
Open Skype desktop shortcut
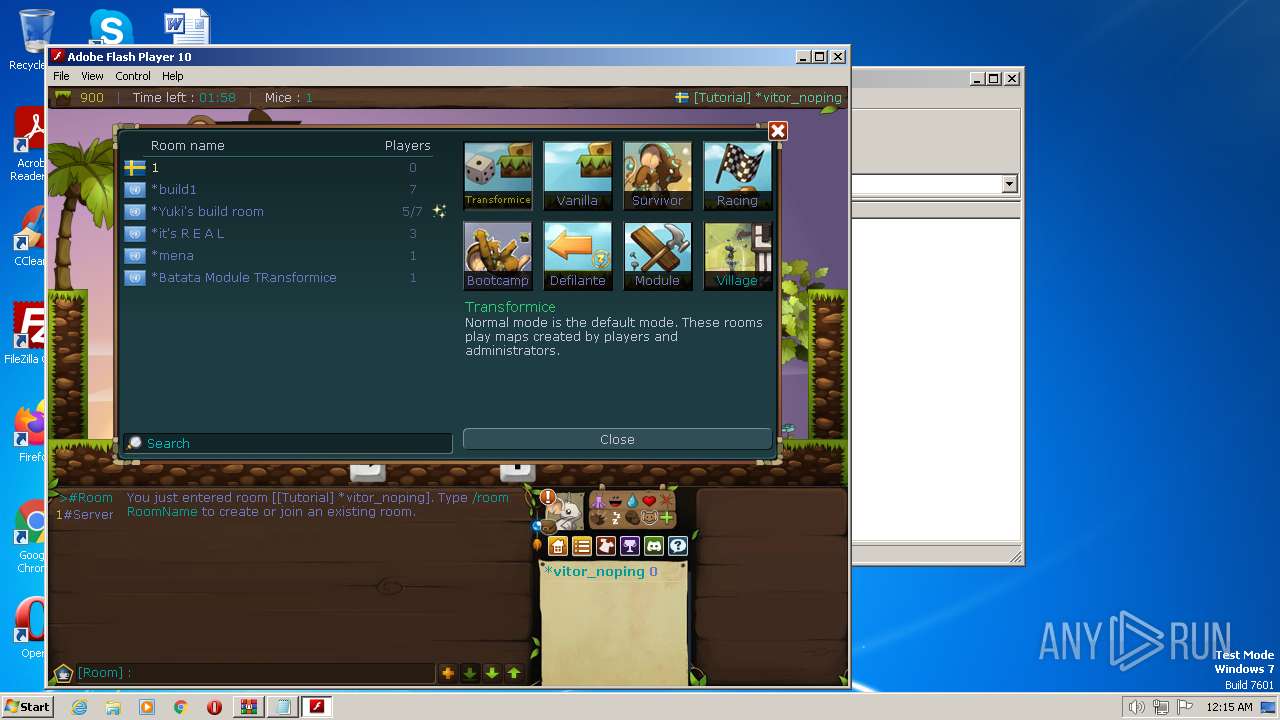111,28
